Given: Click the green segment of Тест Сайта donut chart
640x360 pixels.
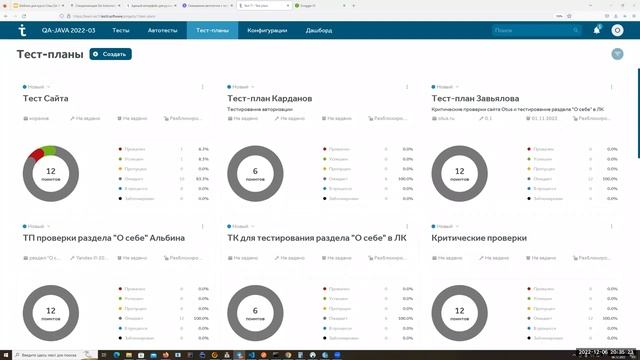Looking at the screenshot, I should 49,151.
